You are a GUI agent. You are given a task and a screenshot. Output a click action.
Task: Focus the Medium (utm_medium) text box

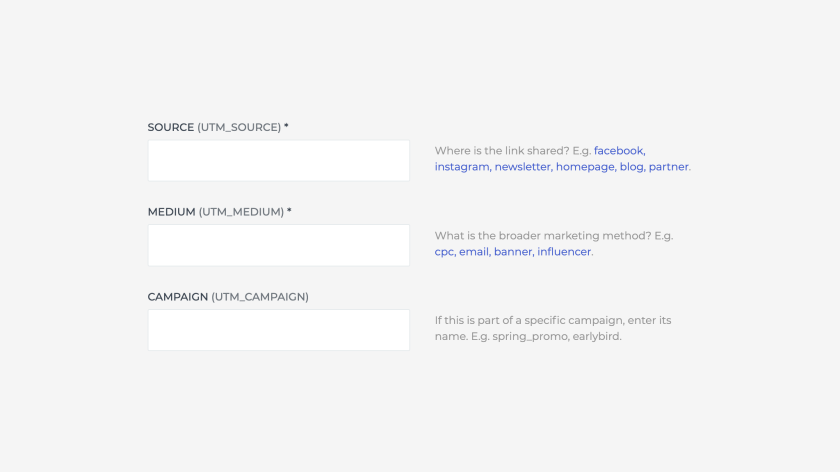(x=278, y=245)
